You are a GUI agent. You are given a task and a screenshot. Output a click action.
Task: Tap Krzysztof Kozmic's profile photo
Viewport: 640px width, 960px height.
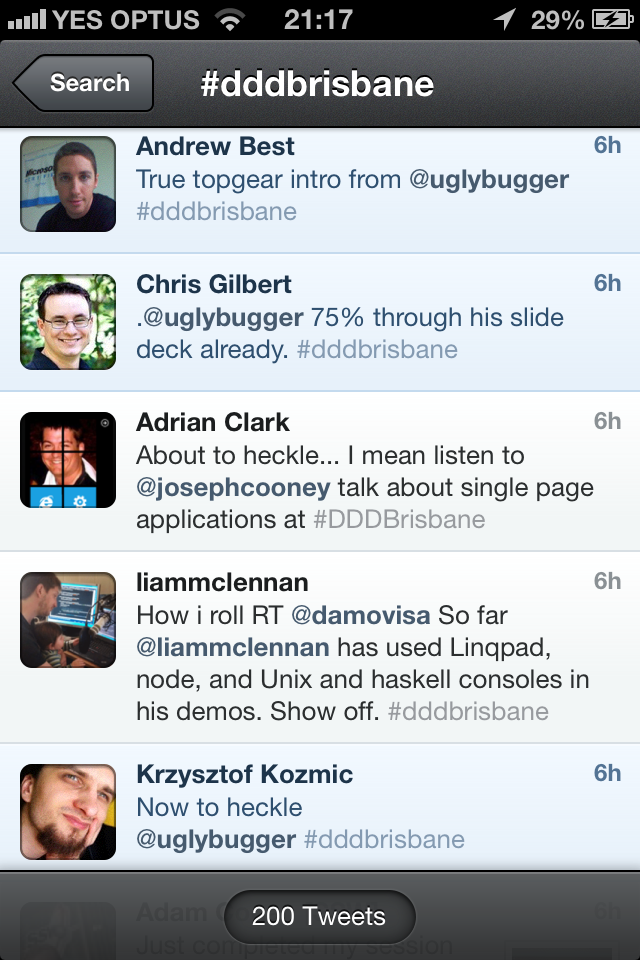(x=68, y=812)
